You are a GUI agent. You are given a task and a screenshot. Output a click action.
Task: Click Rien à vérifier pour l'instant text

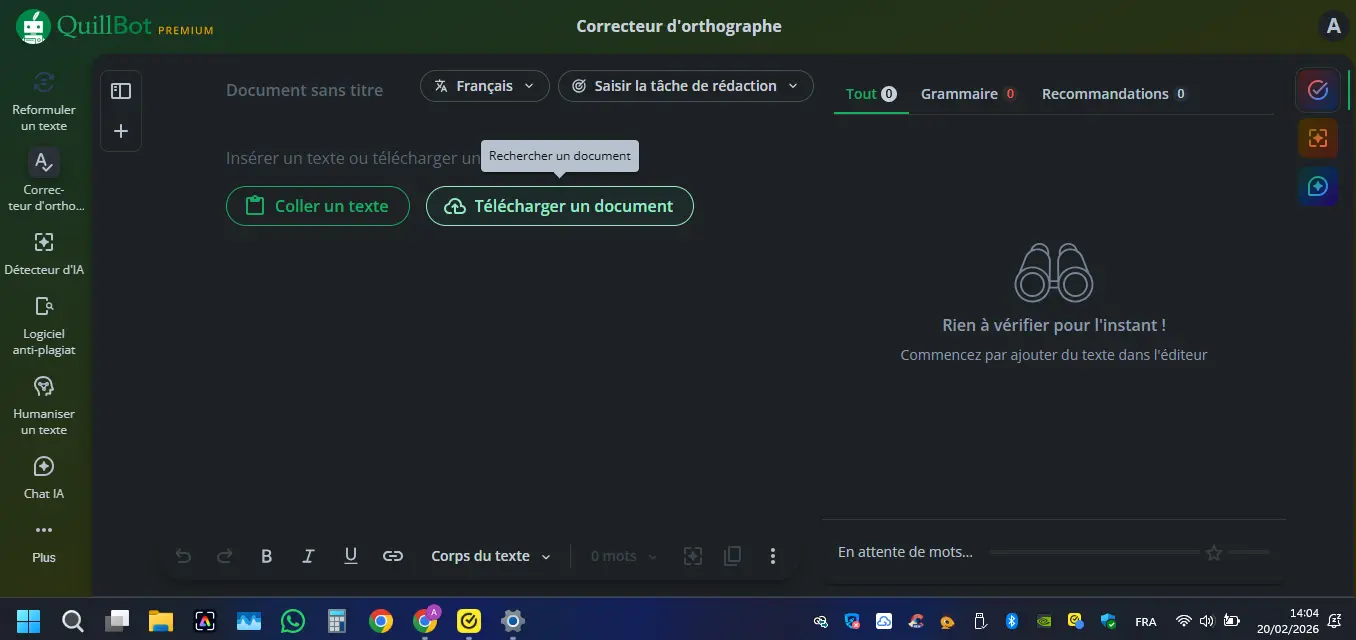click(1054, 325)
